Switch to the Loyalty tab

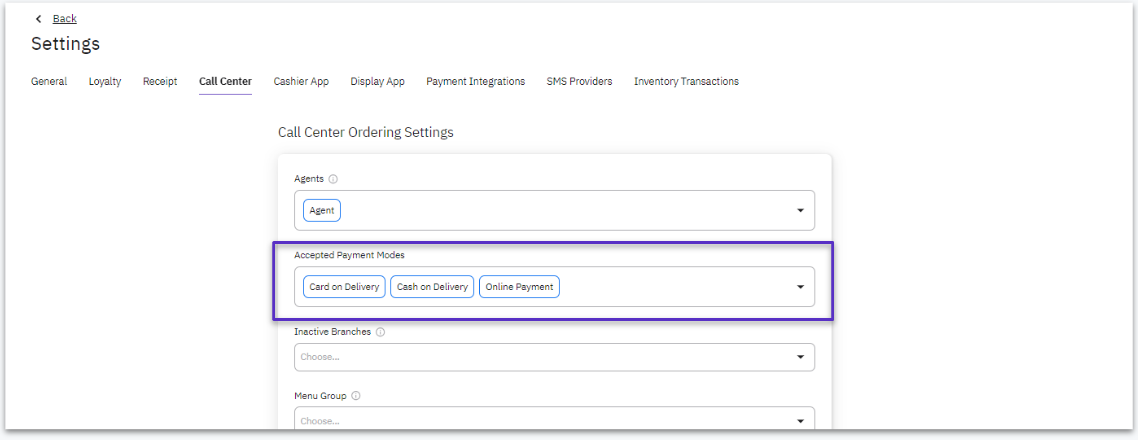coord(105,81)
